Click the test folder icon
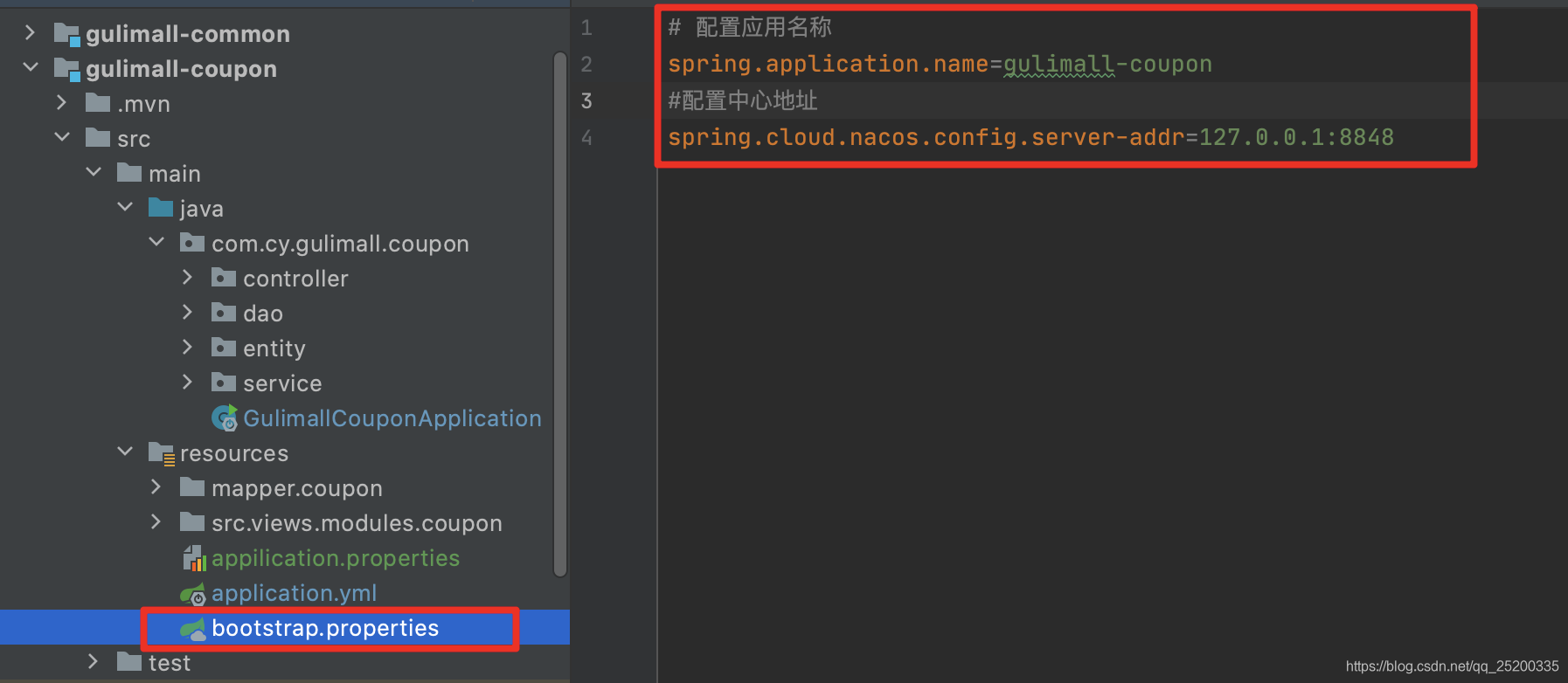The image size is (1568, 683). 129,662
